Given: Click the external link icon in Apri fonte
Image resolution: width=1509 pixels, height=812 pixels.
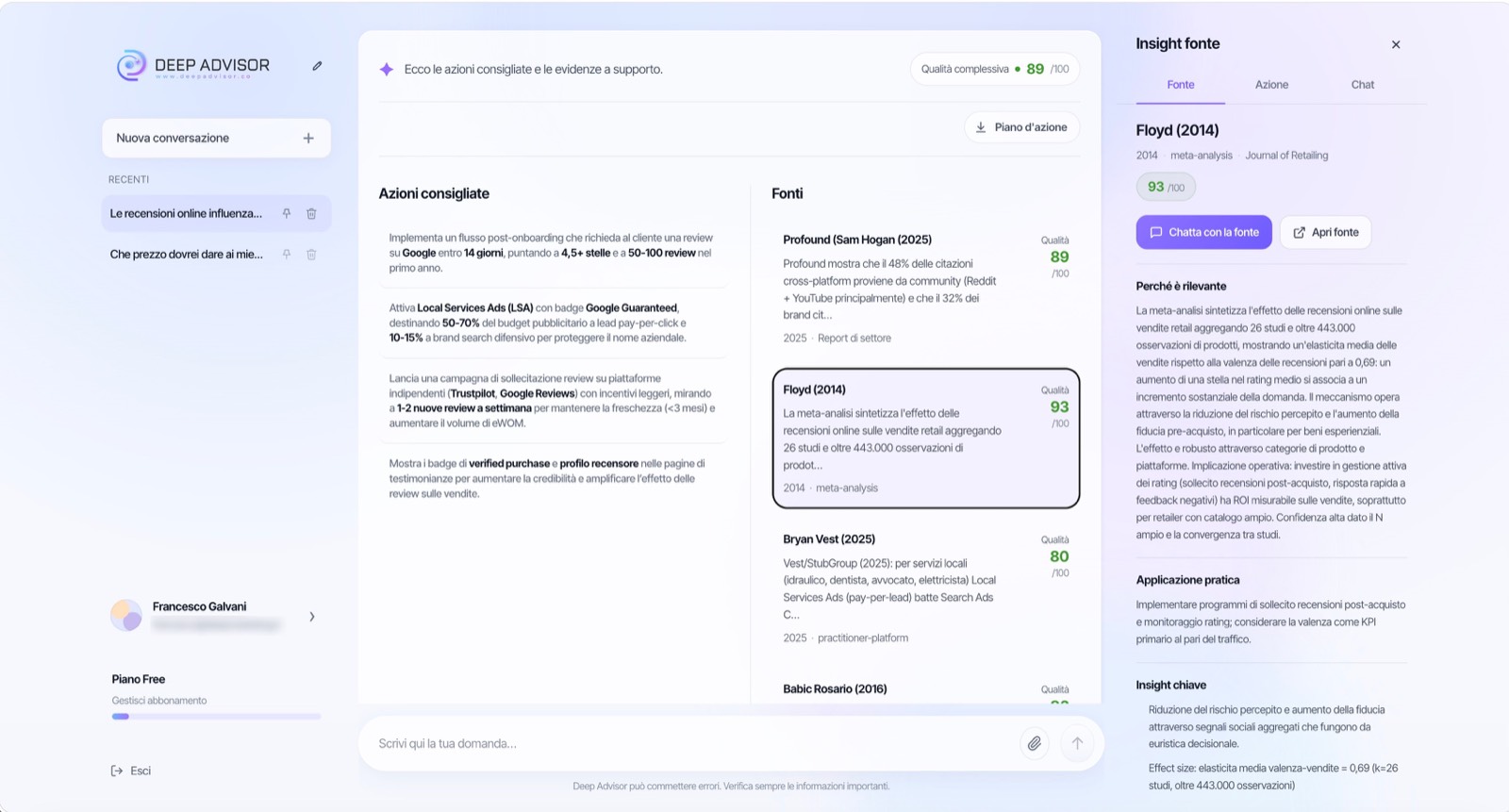Looking at the screenshot, I should point(1299,232).
